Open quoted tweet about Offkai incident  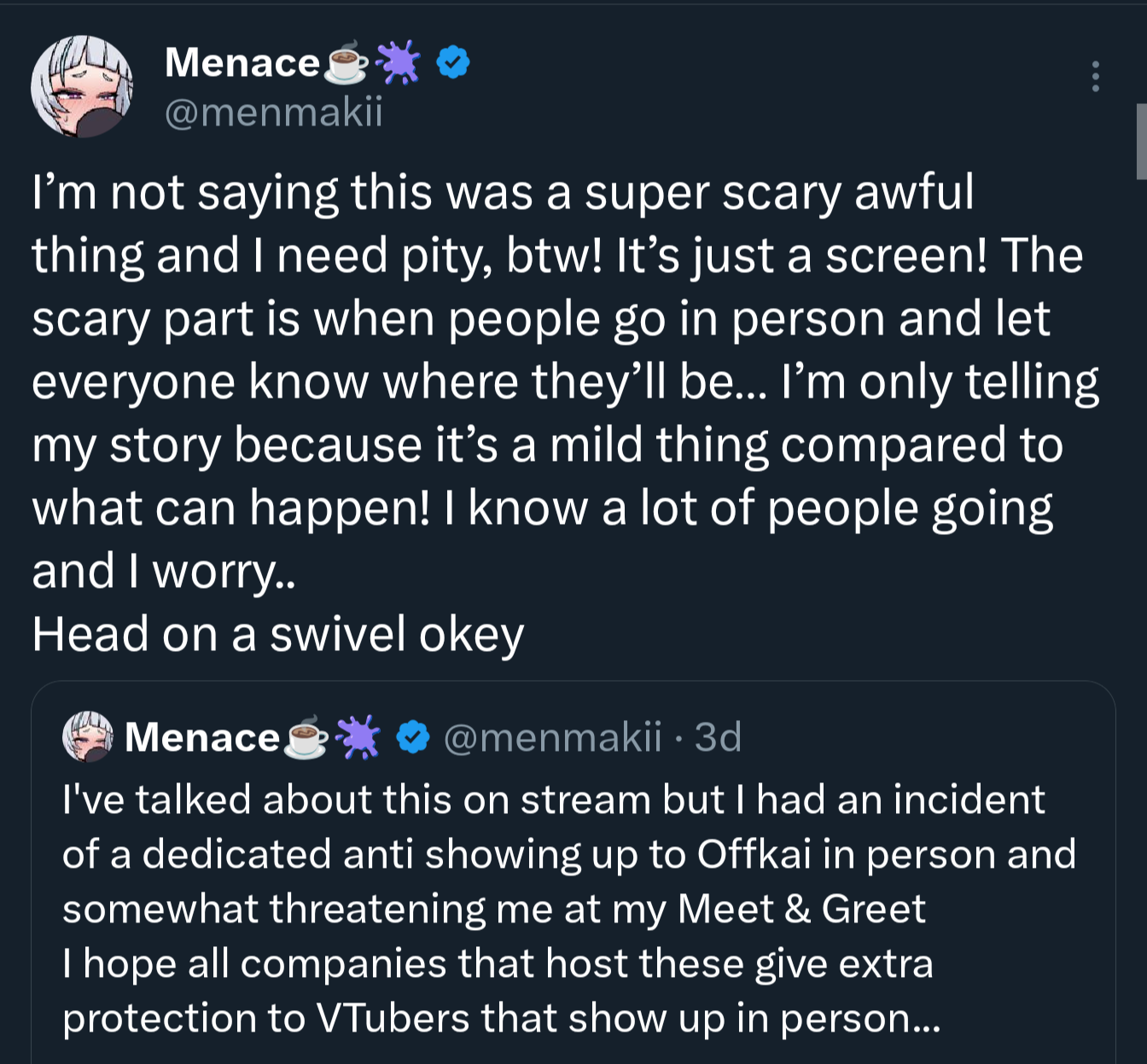573,872
